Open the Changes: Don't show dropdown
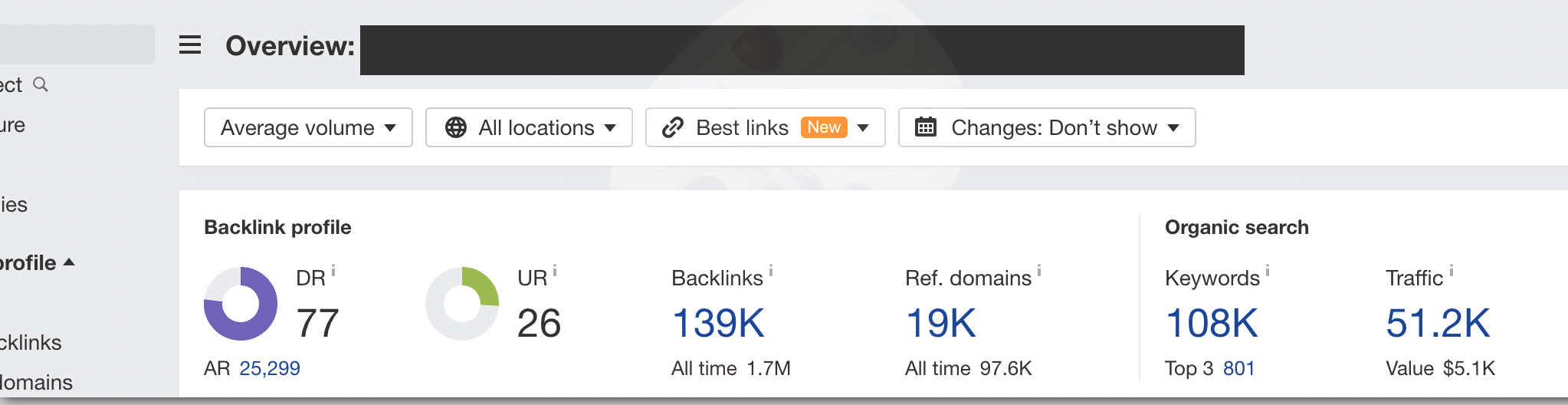1568x405 pixels. [1047, 127]
